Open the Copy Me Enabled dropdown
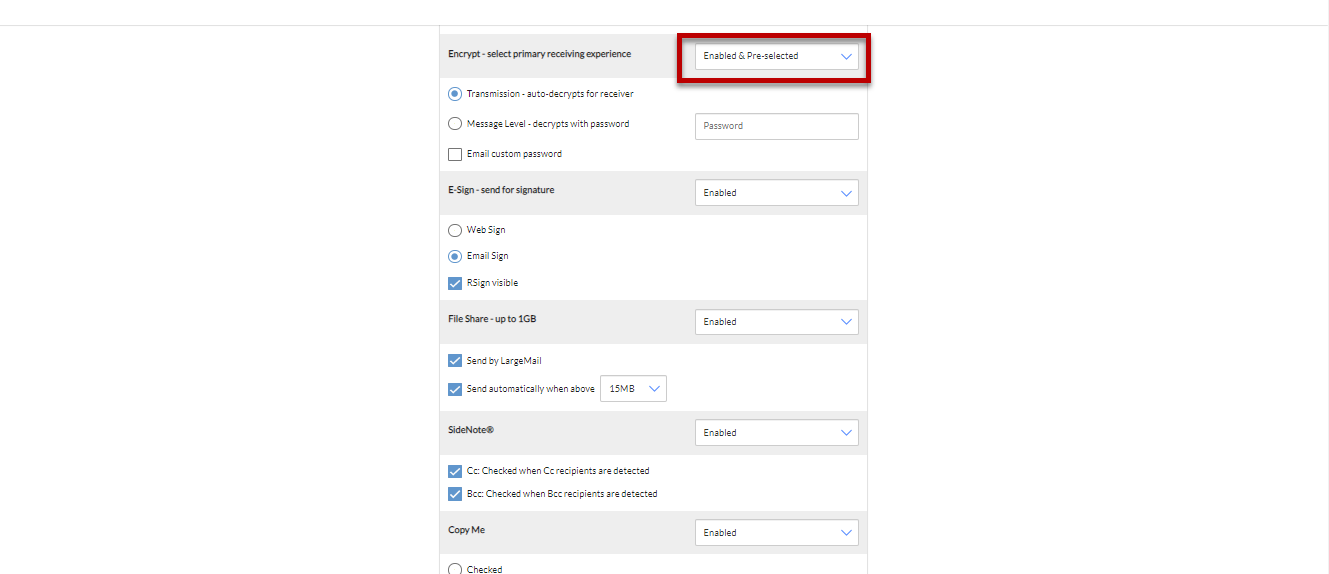 (776, 533)
